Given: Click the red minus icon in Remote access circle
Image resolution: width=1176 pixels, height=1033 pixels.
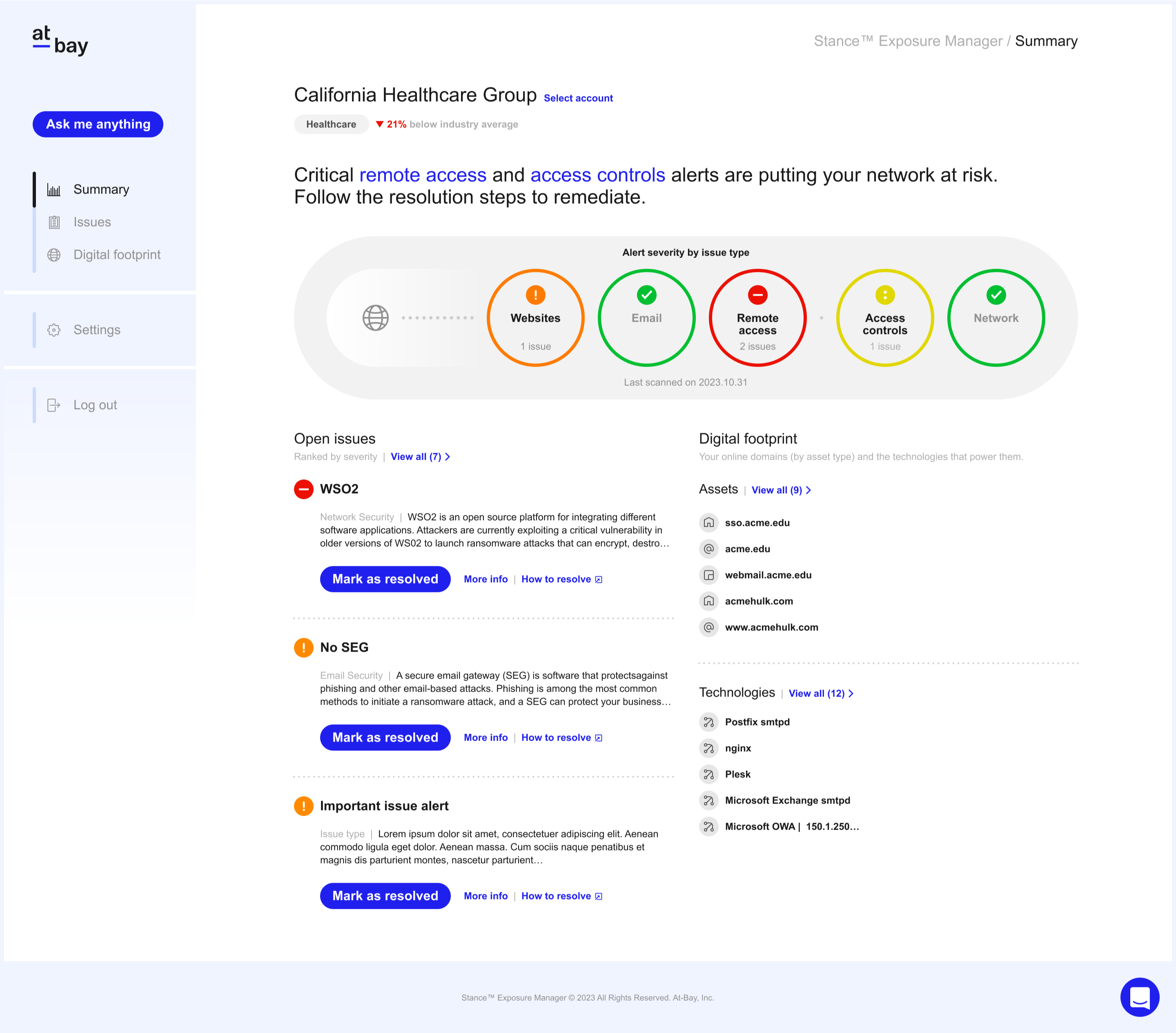Looking at the screenshot, I should point(758,295).
